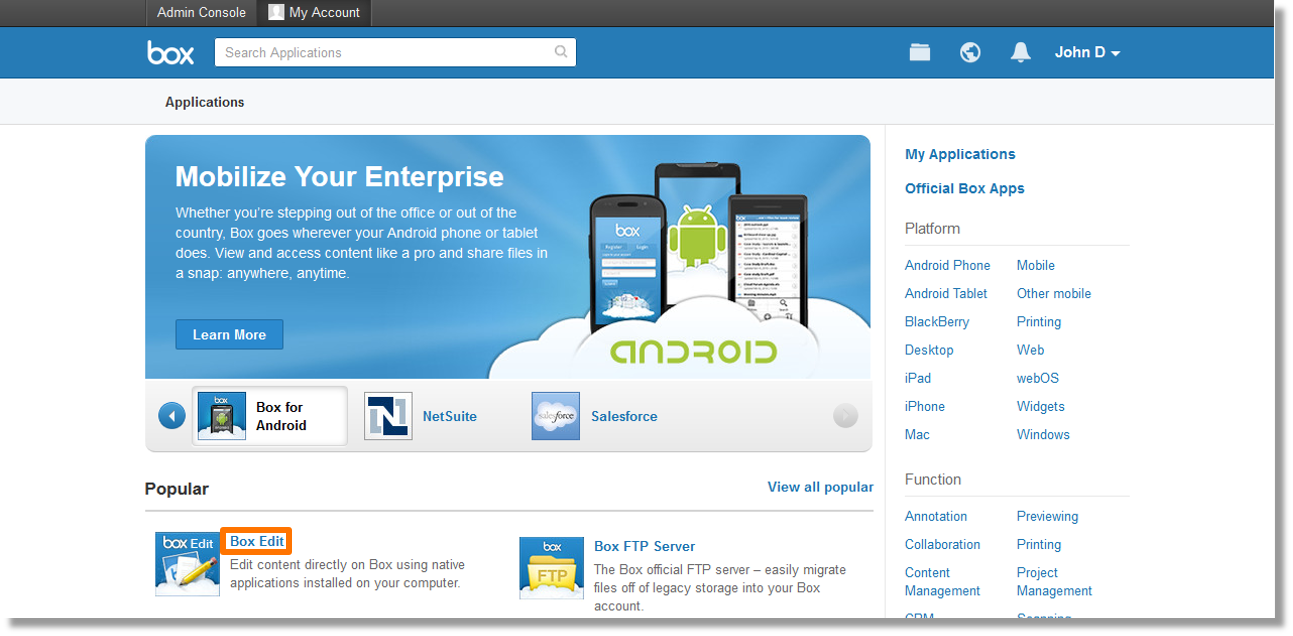Screen dimensions: 1293x636
Task: Filter by Desktop platform
Action: [929, 350]
